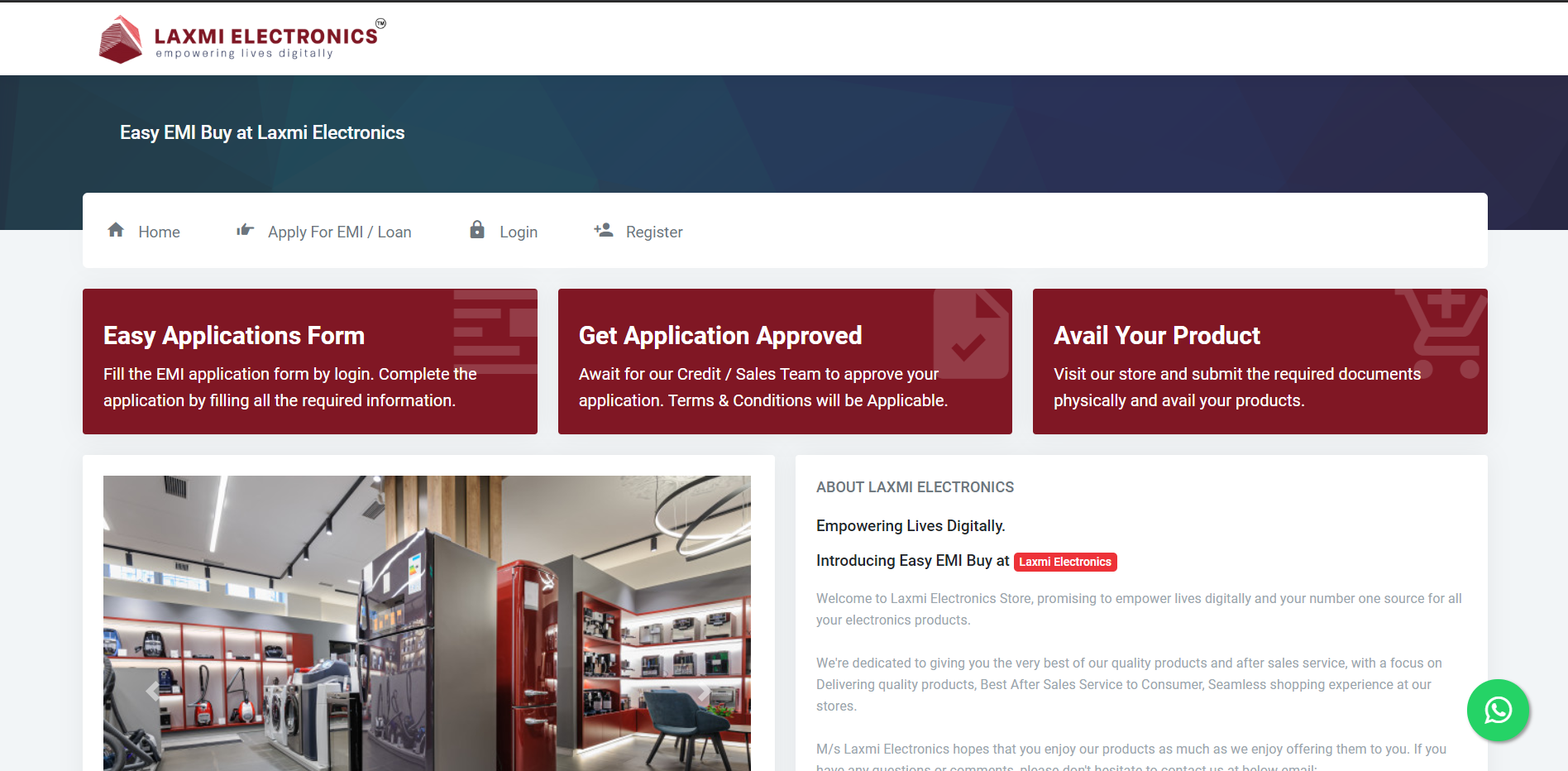The height and width of the screenshot is (771, 1568).
Task: Click the add-user icon beside Register
Action: pyautogui.click(x=604, y=230)
